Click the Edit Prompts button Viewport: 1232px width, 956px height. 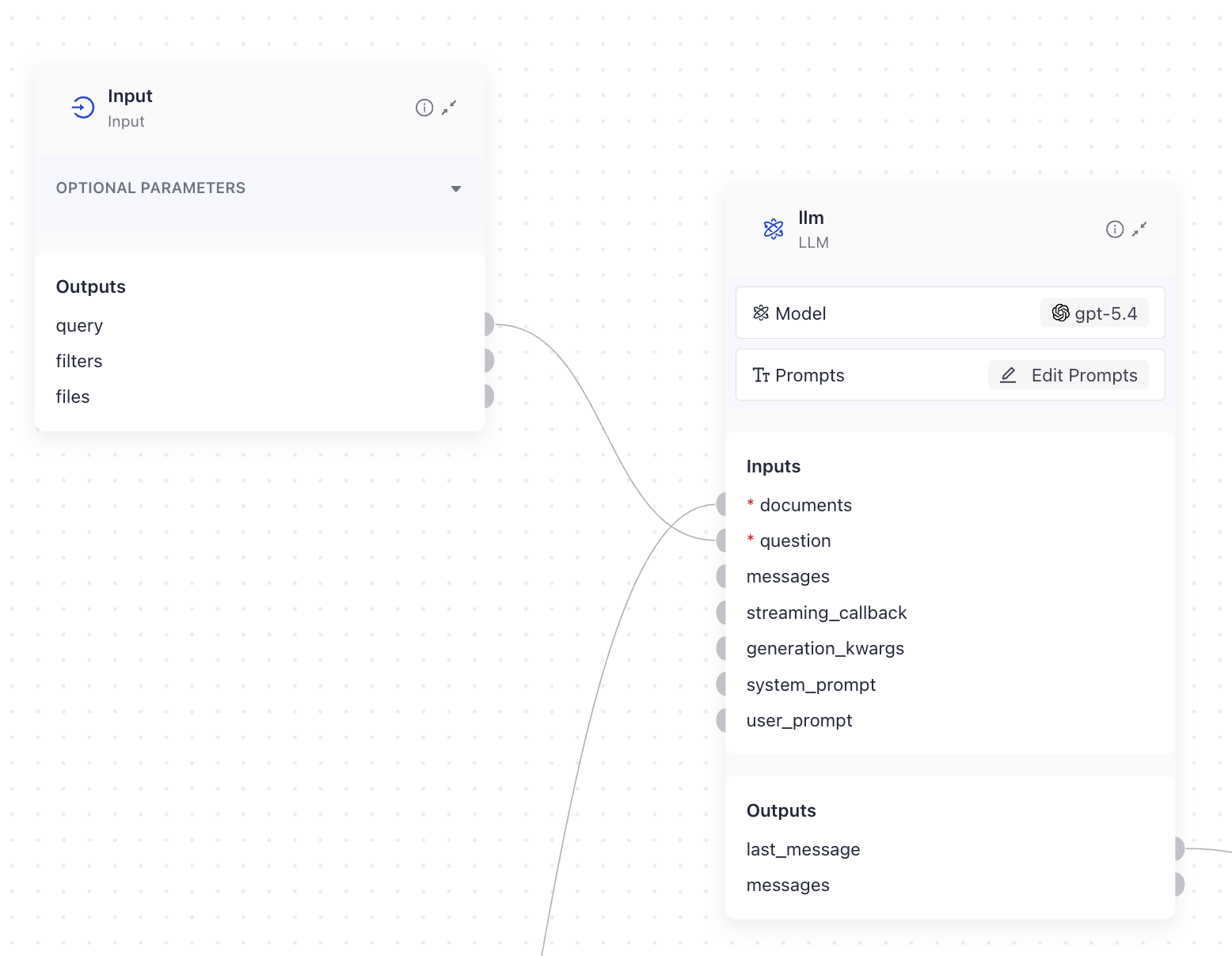click(1069, 375)
